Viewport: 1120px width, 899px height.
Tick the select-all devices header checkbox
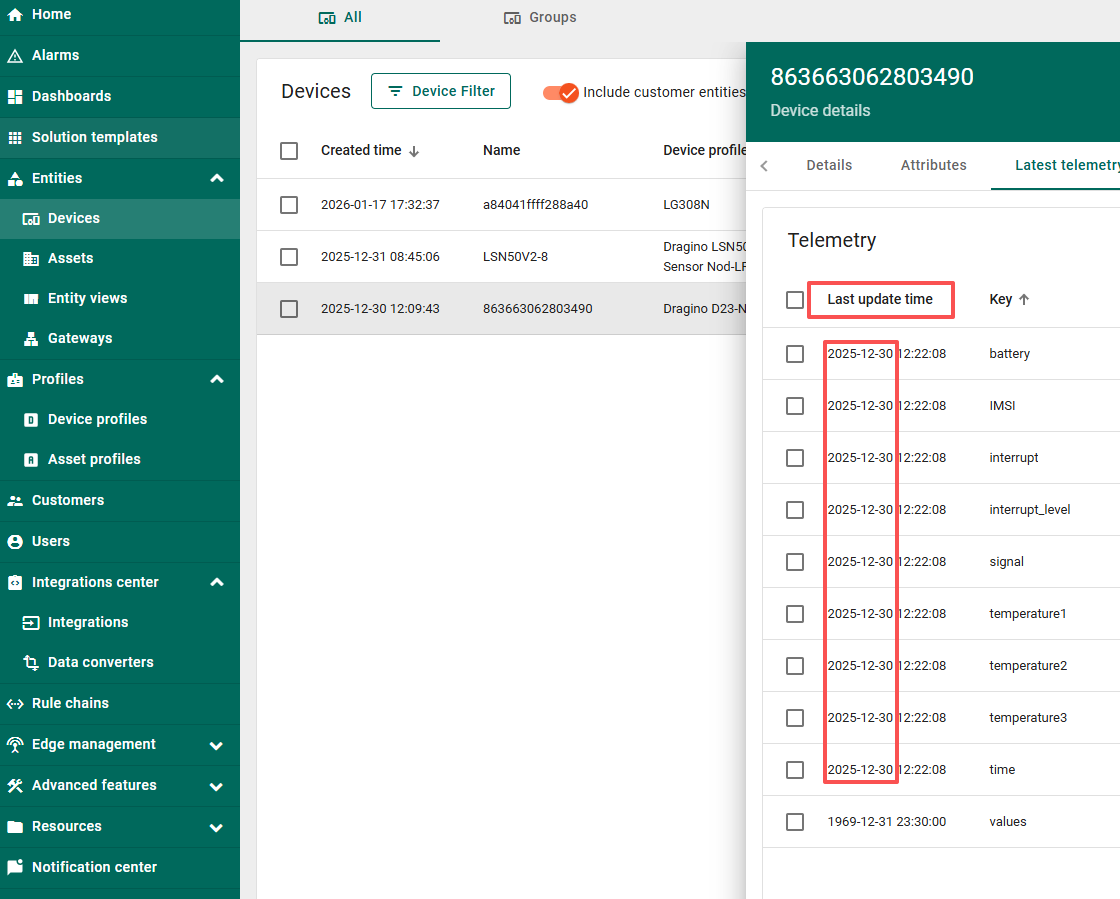[289, 151]
